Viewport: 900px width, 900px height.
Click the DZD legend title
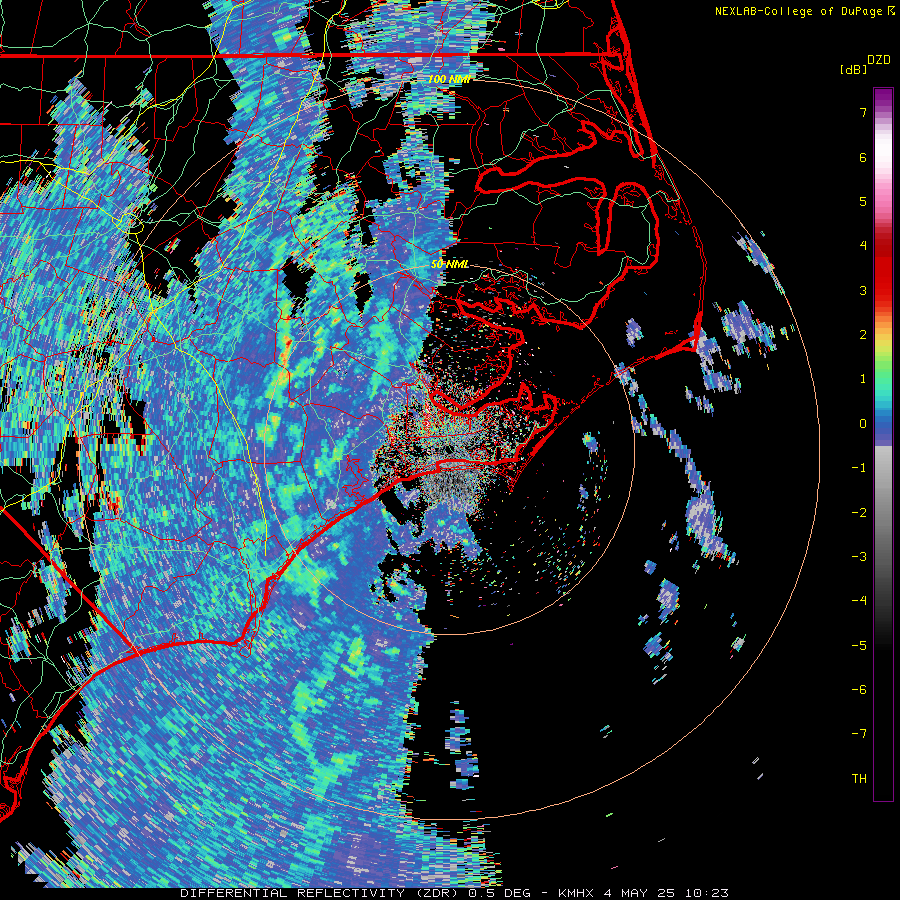point(879,60)
